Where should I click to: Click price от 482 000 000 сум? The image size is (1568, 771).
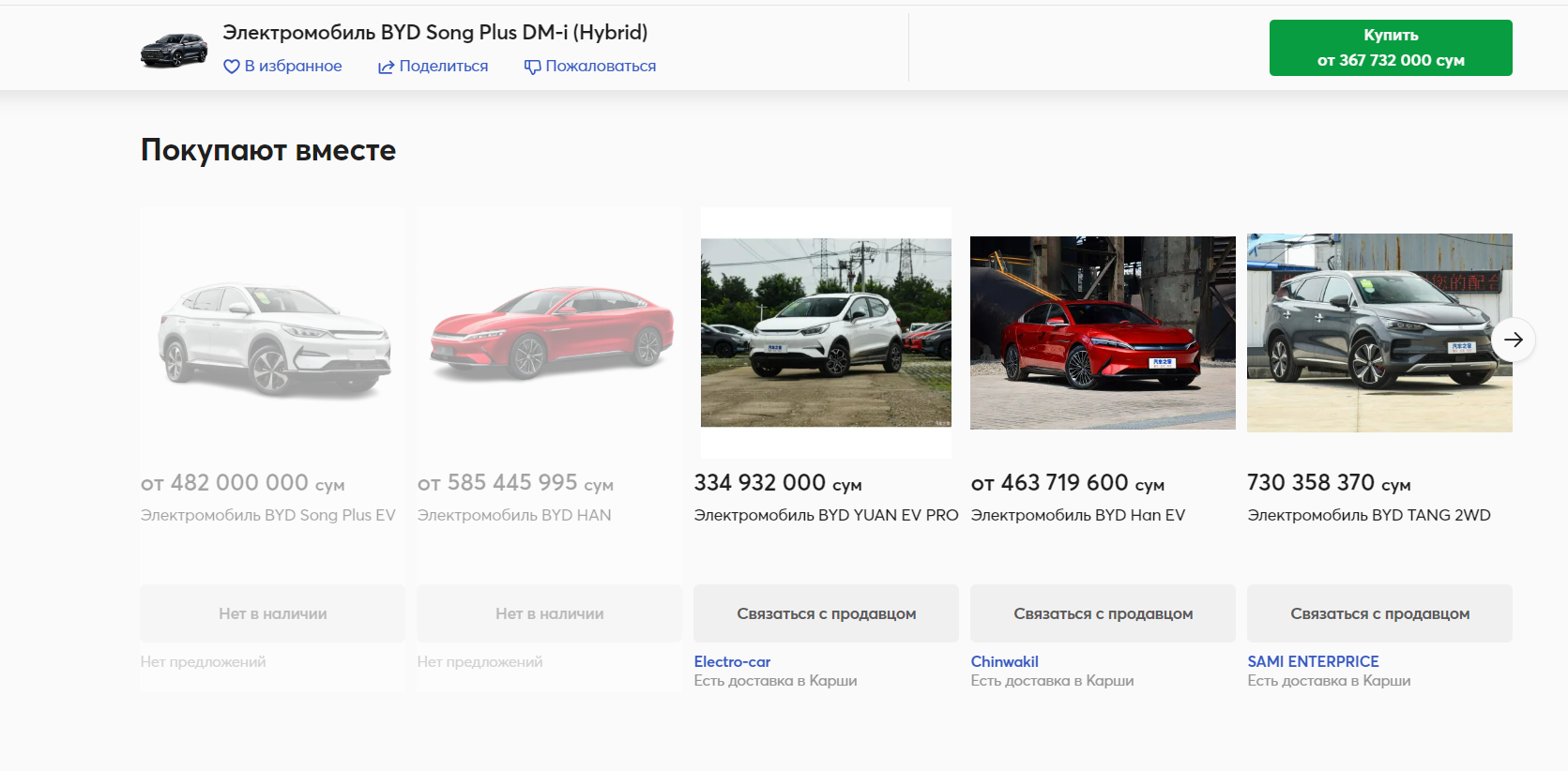click(x=243, y=483)
